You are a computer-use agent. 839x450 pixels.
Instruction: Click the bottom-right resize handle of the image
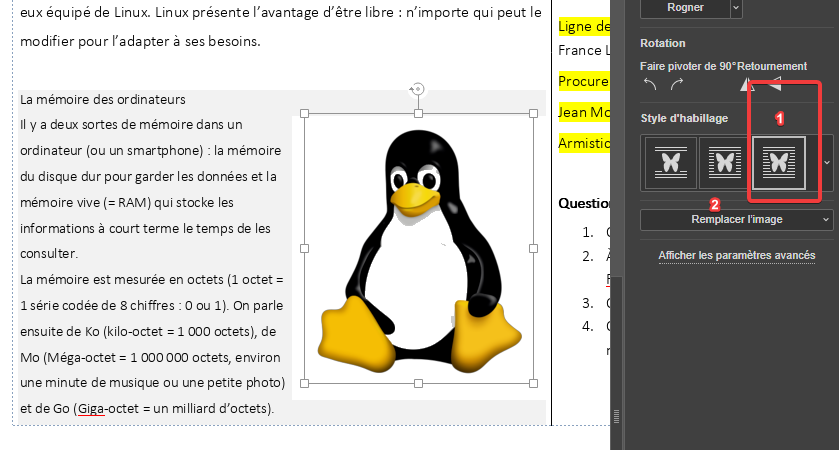tap(533, 383)
